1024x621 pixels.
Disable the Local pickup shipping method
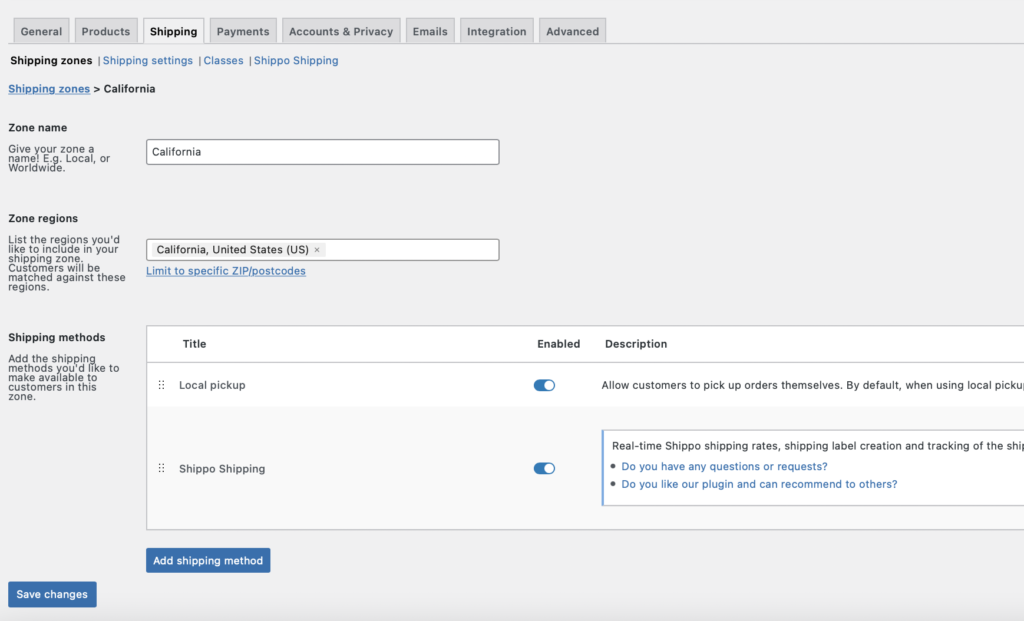[544, 385]
